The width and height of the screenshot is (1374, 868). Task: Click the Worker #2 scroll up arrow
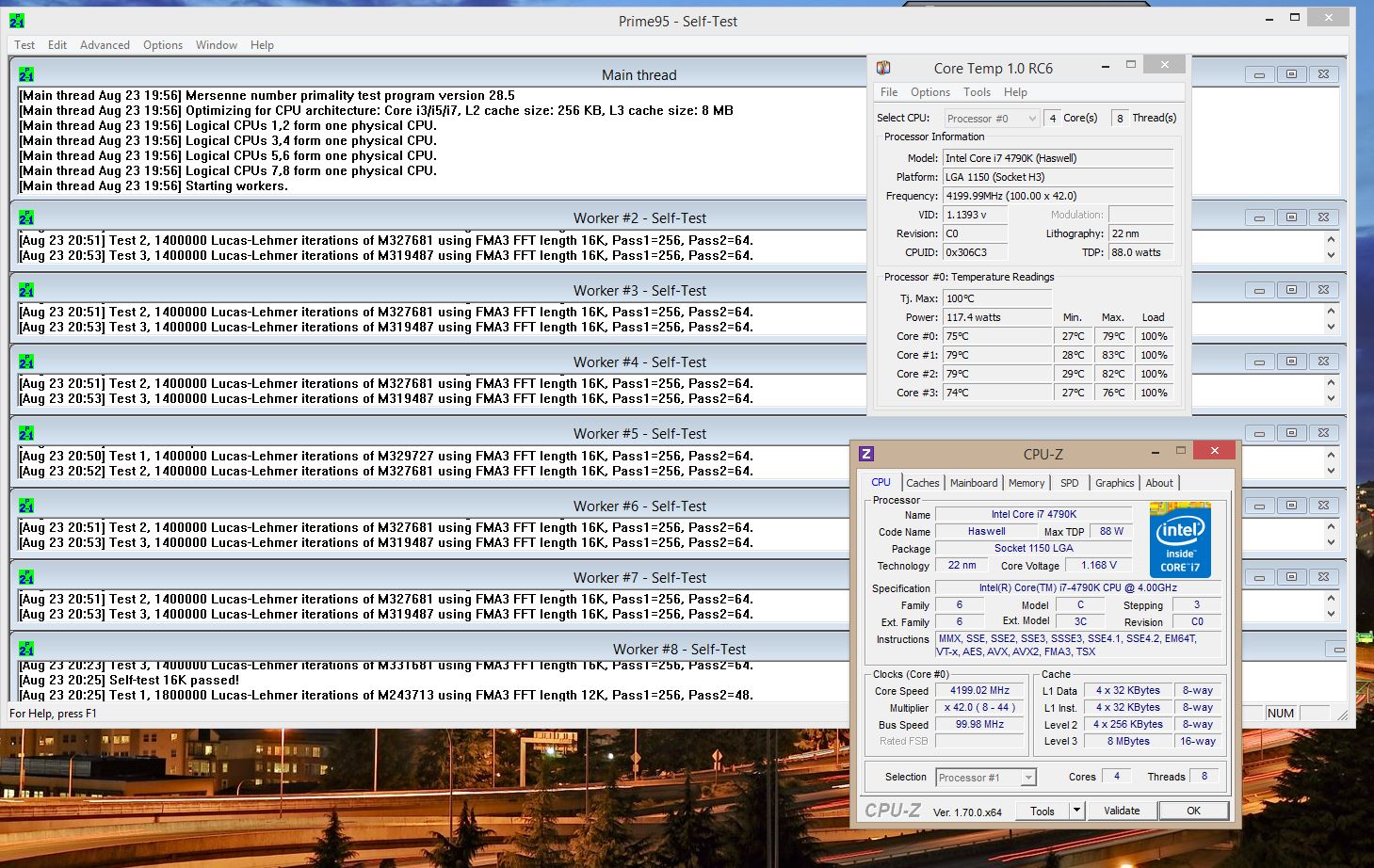(1331, 239)
